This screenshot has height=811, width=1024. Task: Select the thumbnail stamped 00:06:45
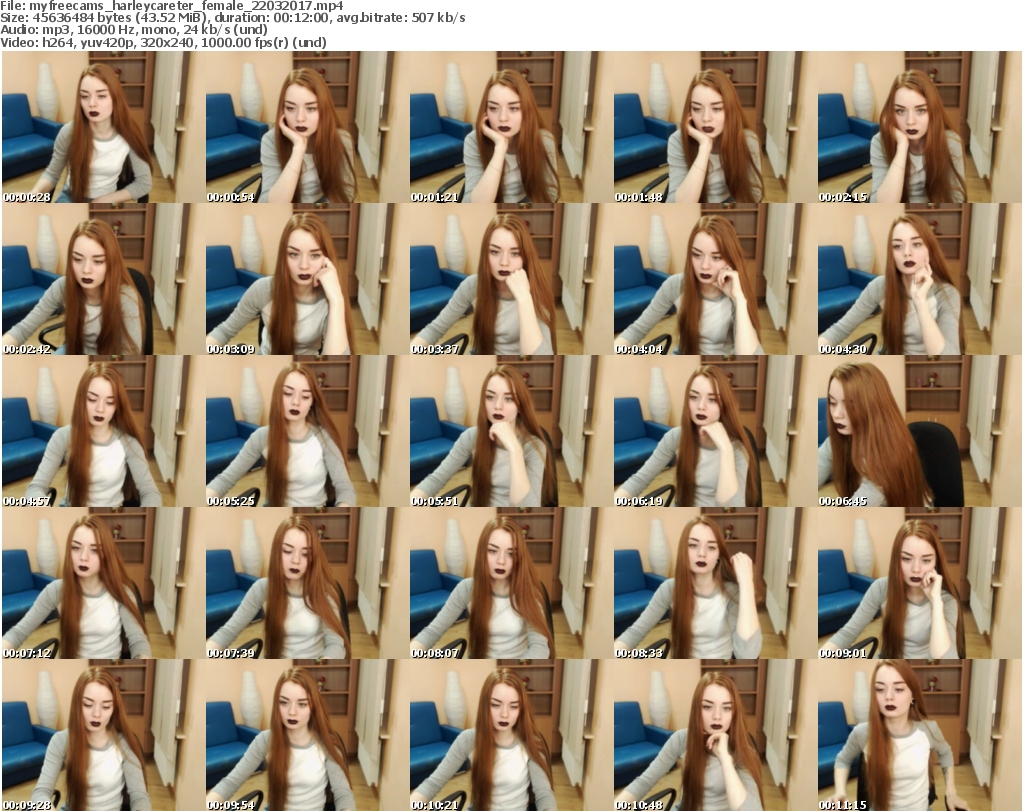[920, 431]
